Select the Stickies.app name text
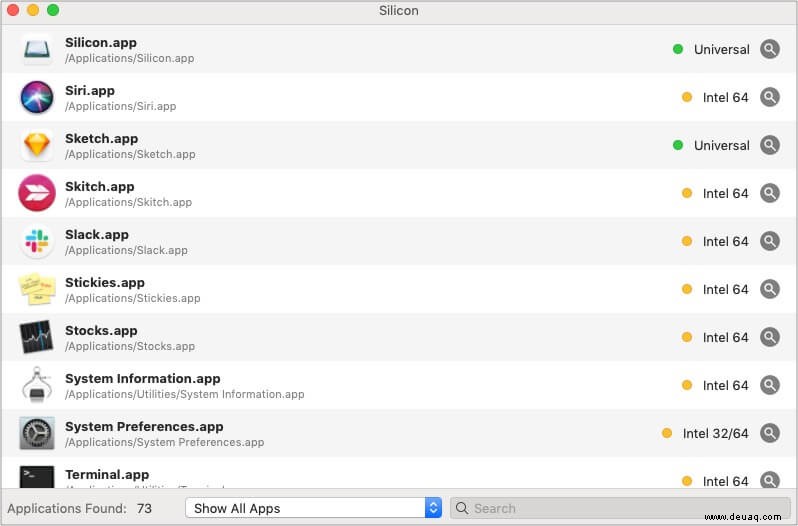The width and height of the screenshot is (798, 526). [x=105, y=282]
